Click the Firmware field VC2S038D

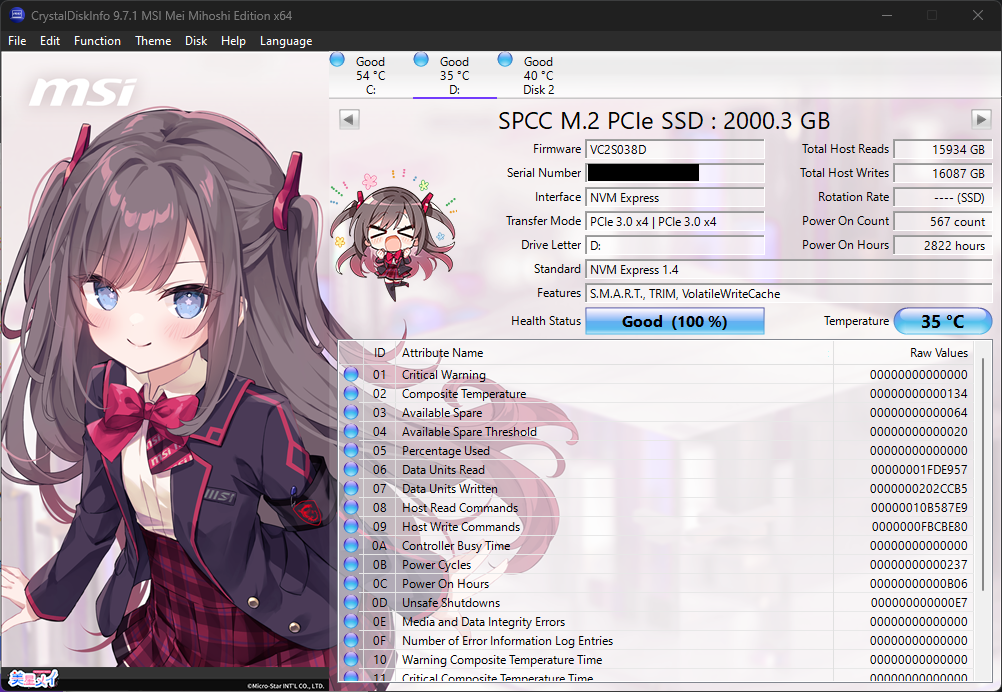[674, 150]
